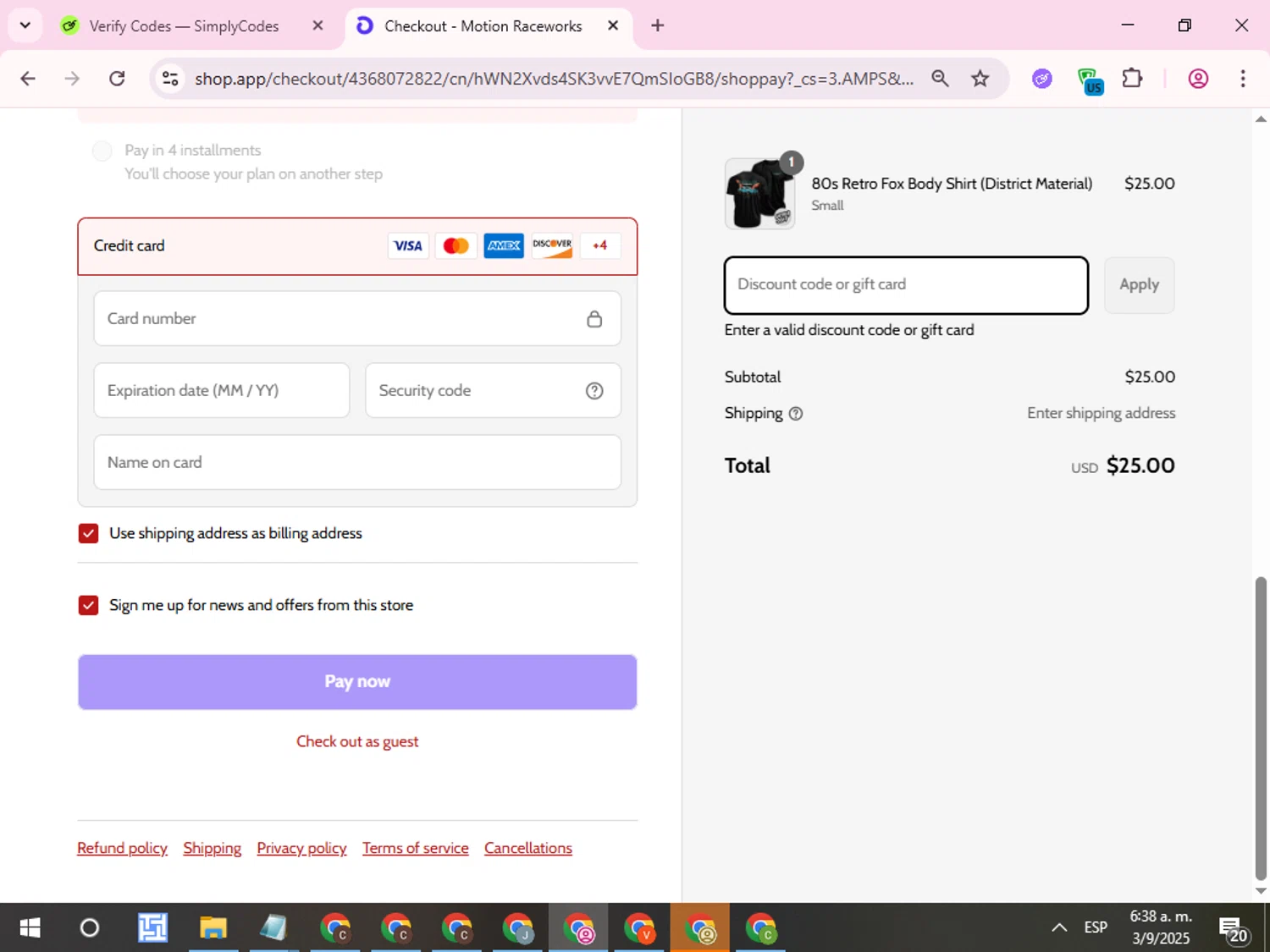Open the notepad app in the taskbar
The width and height of the screenshot is (1270, 952).
(x=273, y=928)
